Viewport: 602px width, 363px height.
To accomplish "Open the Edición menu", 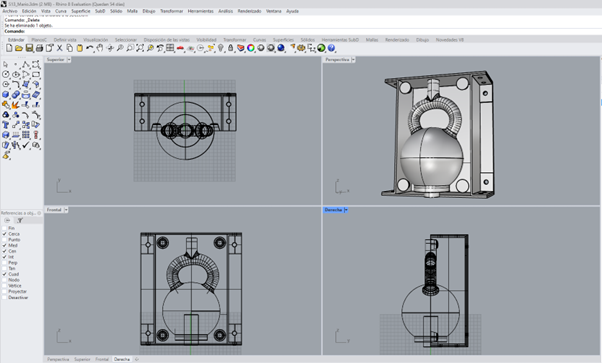I will tap(29, 11).
